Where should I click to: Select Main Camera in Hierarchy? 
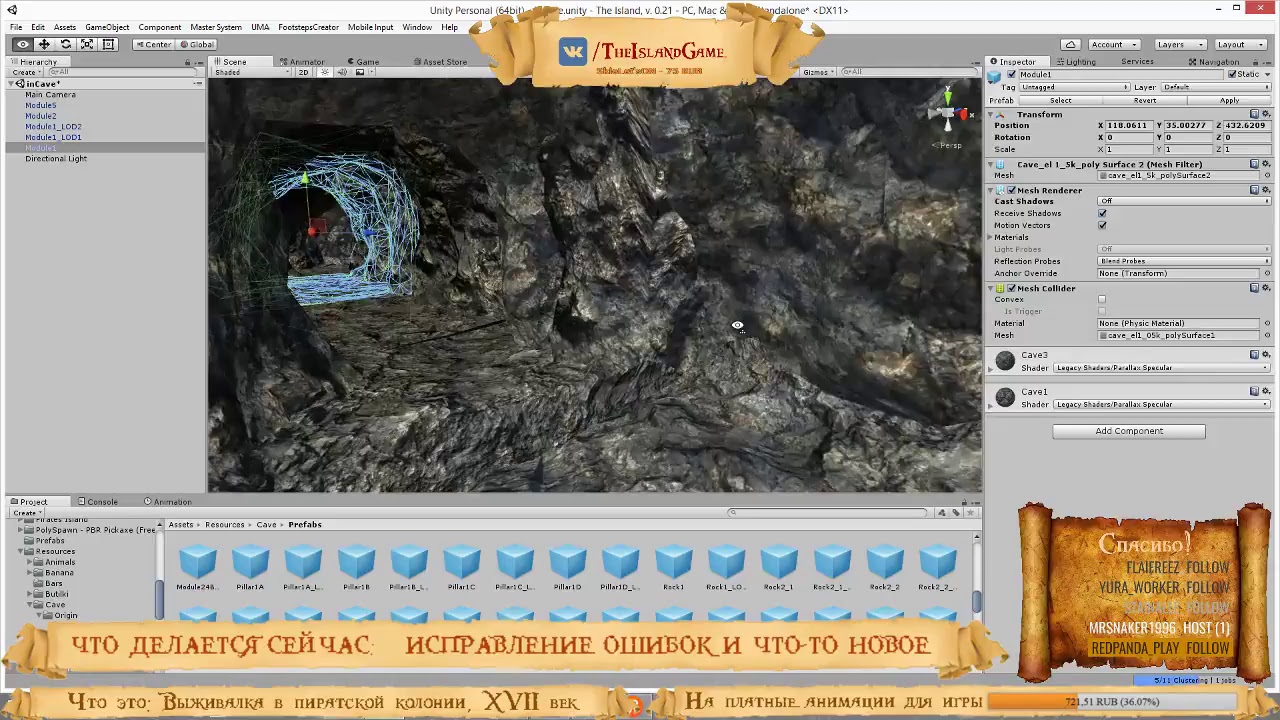(50, 95)
